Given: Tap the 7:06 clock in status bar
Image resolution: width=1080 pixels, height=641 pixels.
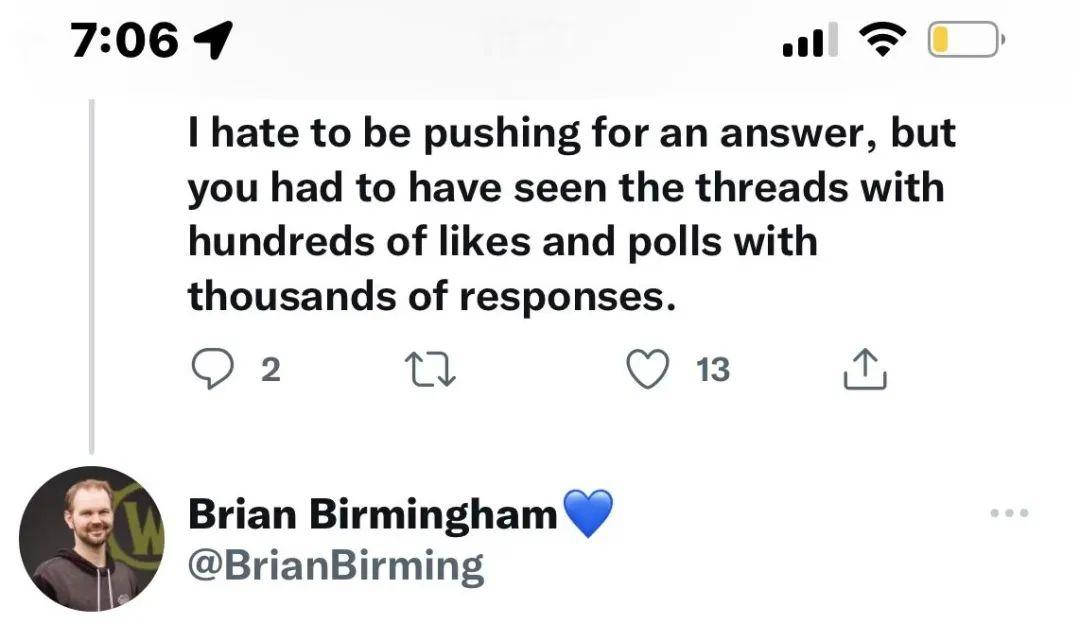Looking at the screenshot, I should pyautogui.click(x=126, y=41).
